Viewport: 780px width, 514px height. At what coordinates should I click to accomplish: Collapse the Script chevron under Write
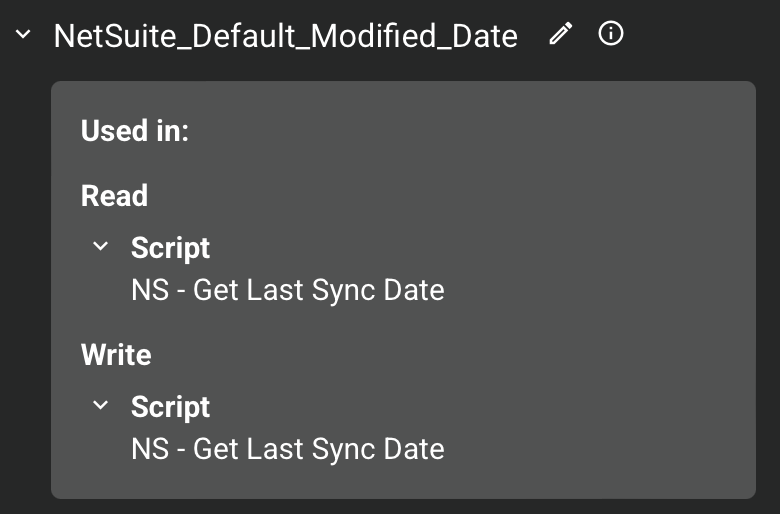pyautogui.click(x=100, y=406)
